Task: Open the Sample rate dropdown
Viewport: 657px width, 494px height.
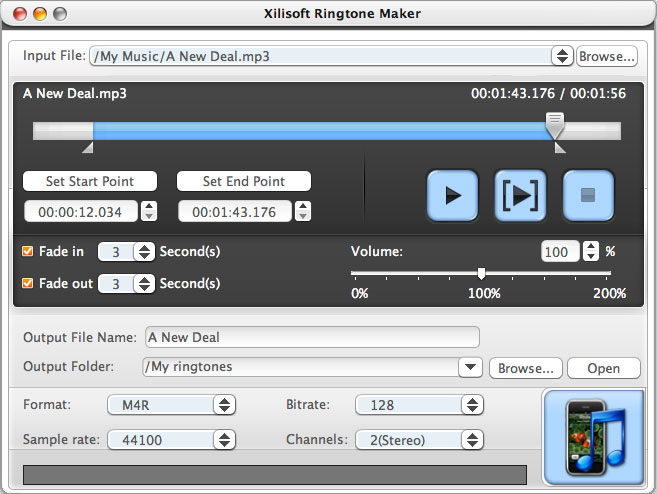Action: pos(171,440)
